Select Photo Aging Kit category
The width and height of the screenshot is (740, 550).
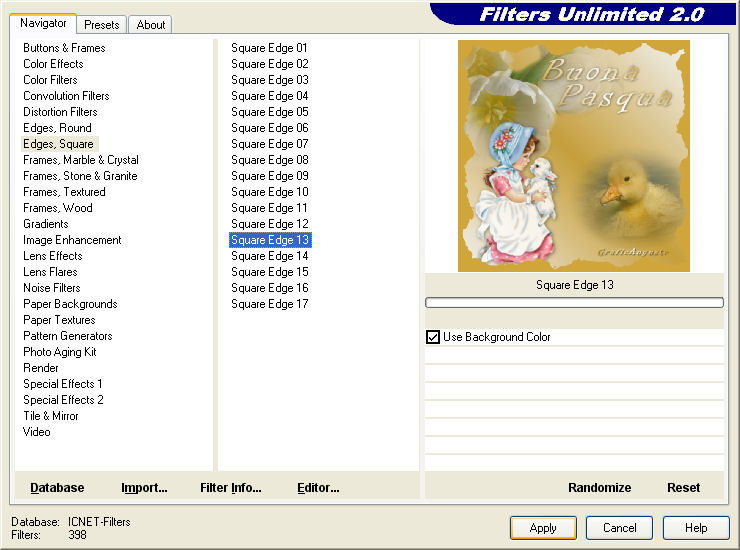(x=59, y=352)
